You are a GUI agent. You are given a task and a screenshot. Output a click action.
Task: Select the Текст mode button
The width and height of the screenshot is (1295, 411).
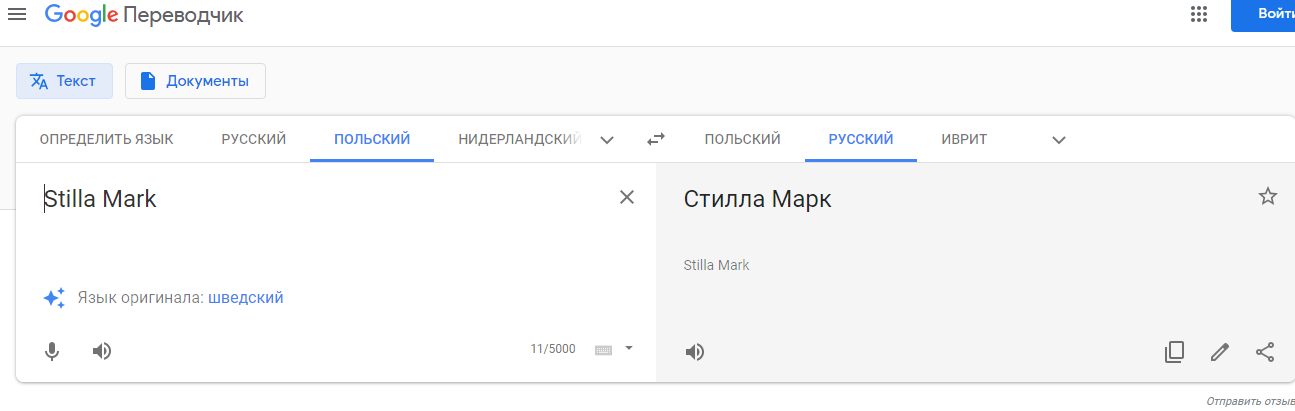(x=64, y=81)
